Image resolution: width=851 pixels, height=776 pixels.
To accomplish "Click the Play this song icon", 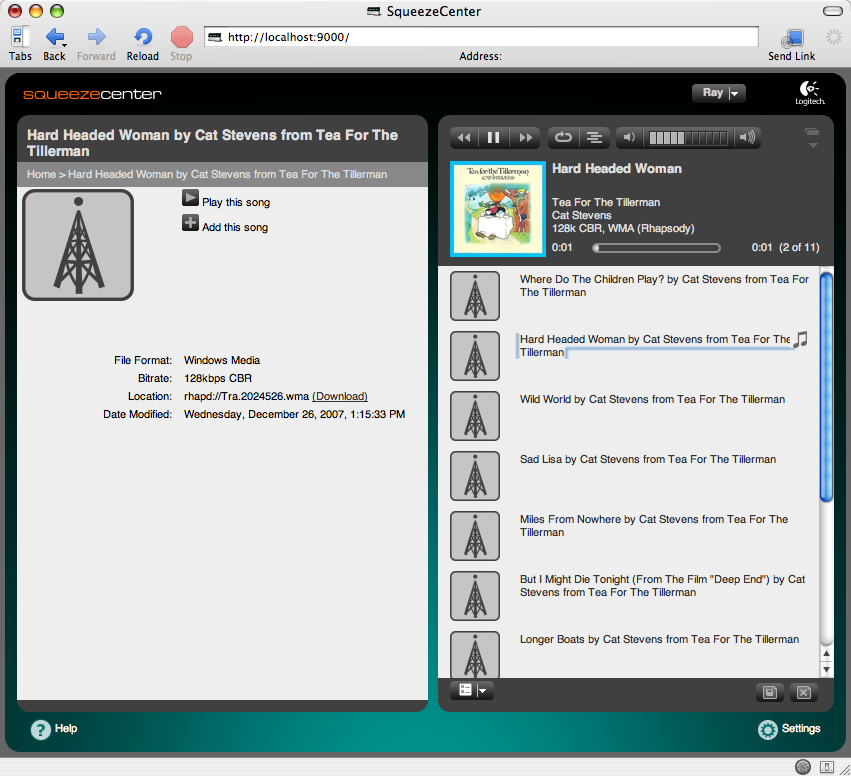I will point(190,198).
